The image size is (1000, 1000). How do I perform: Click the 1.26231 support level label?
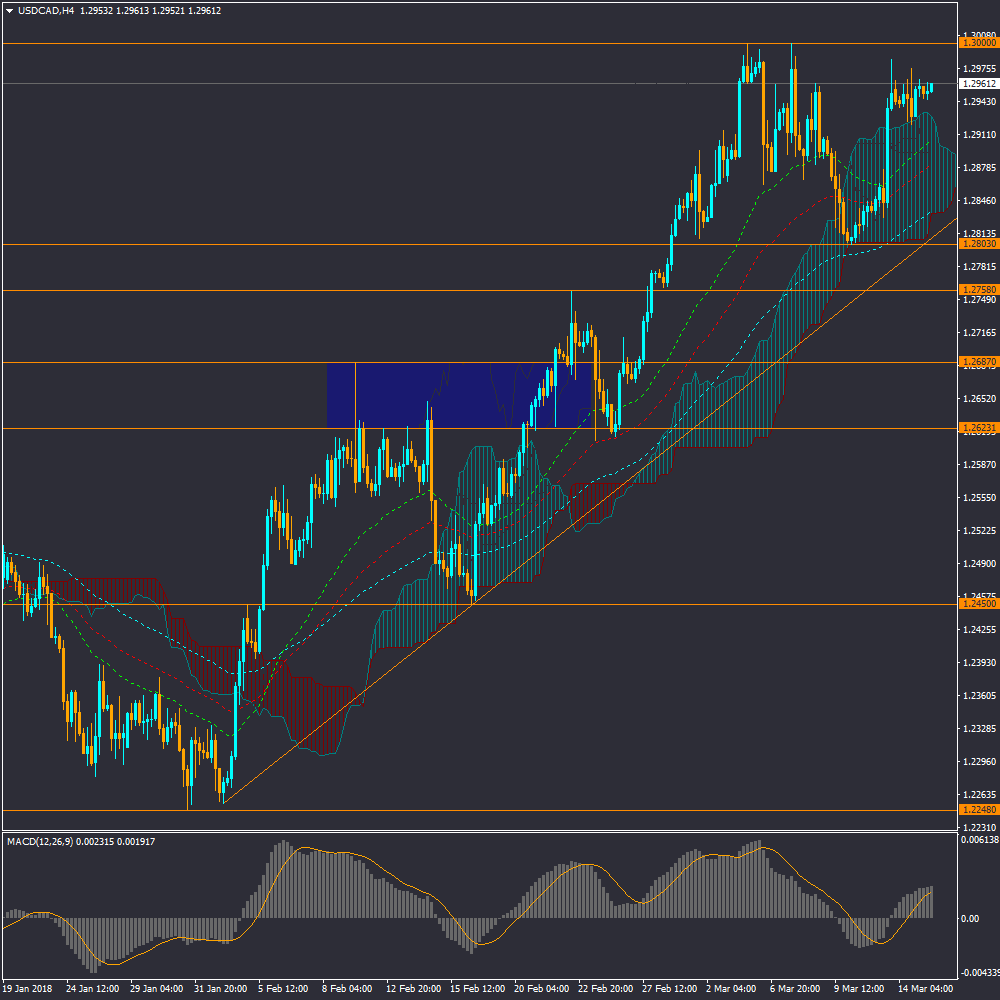[x=978, y=428]
